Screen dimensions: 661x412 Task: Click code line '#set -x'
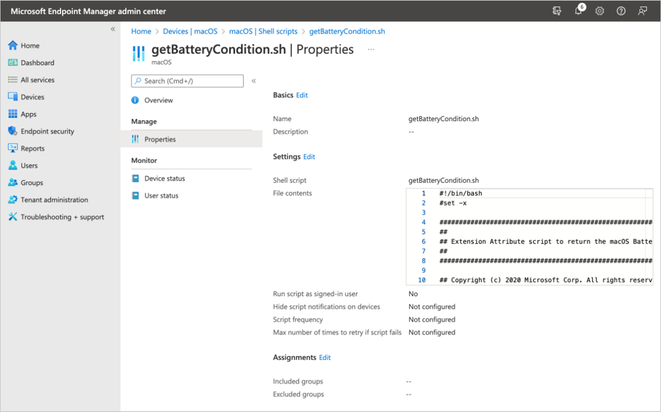[x=453, y=203]
